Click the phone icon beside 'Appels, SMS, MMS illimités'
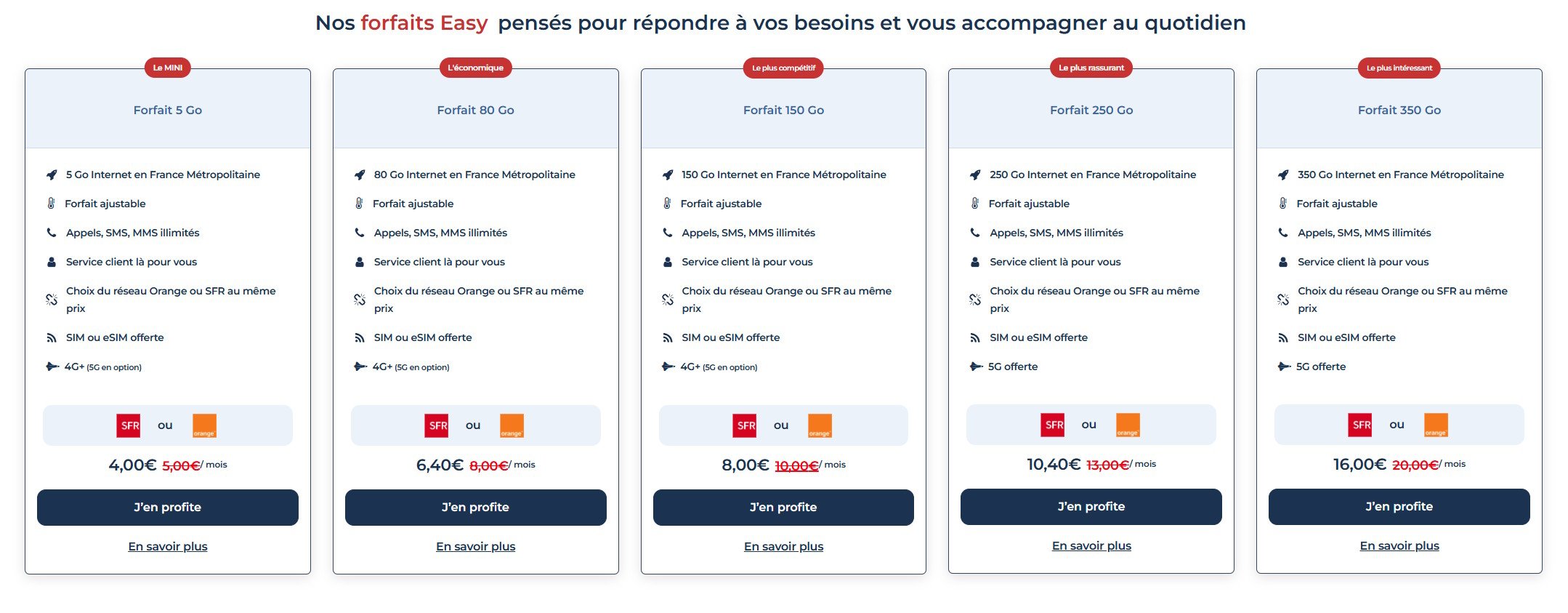The width and height of the screenshot is (1568, 613). coord(51,232)
